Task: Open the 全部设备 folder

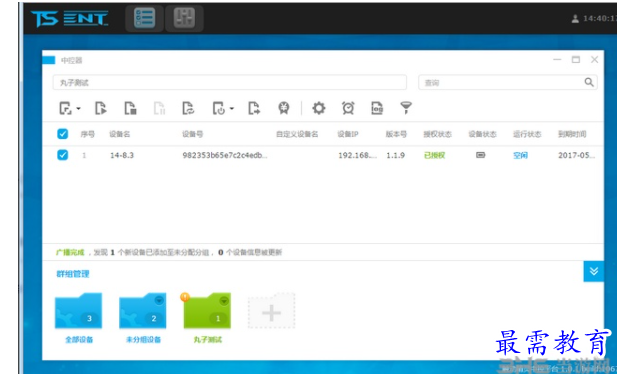Action: [78, 311]
